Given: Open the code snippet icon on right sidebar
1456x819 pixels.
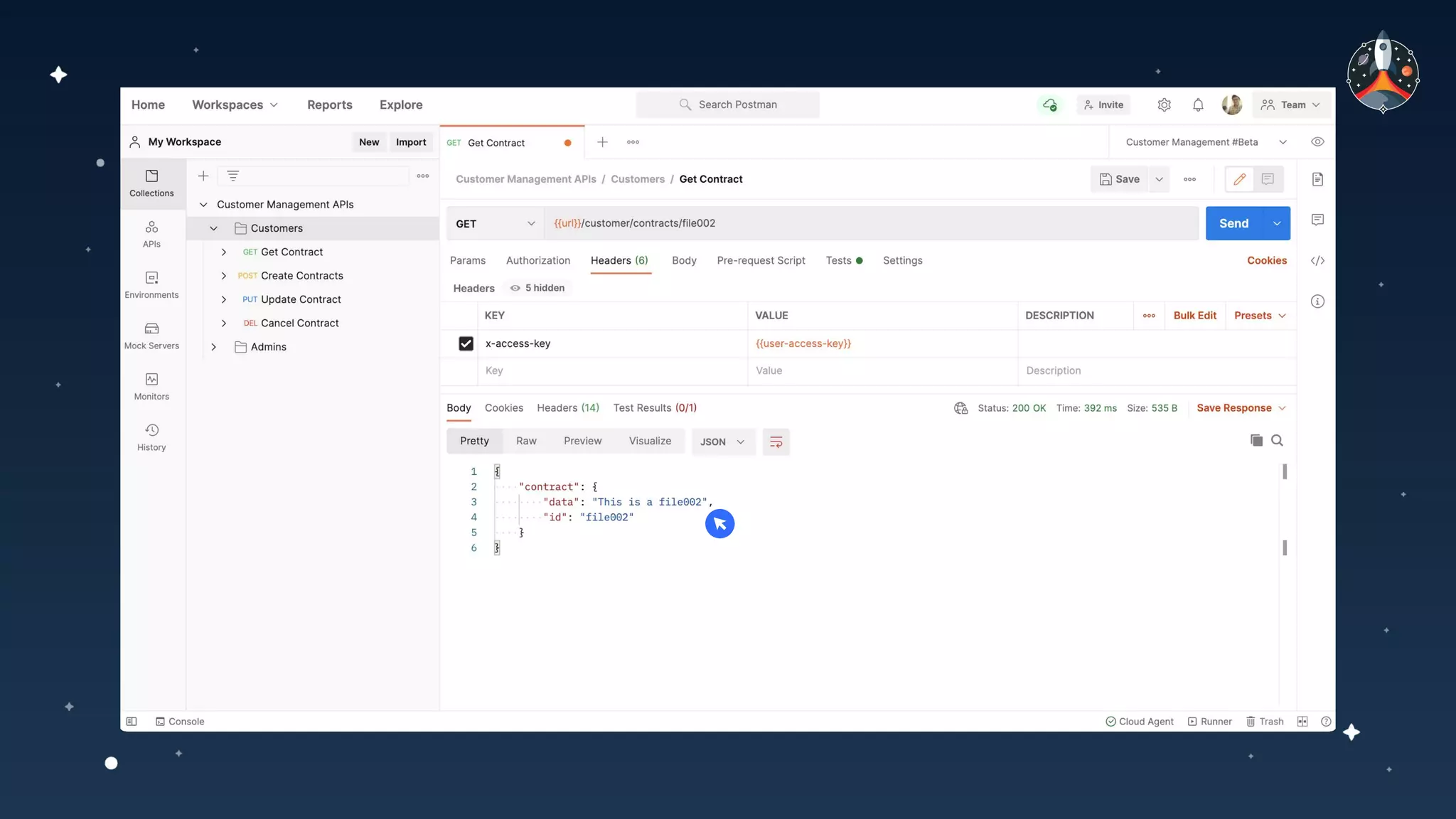Looking at the screenshot, I should (x=1317, y=261).
